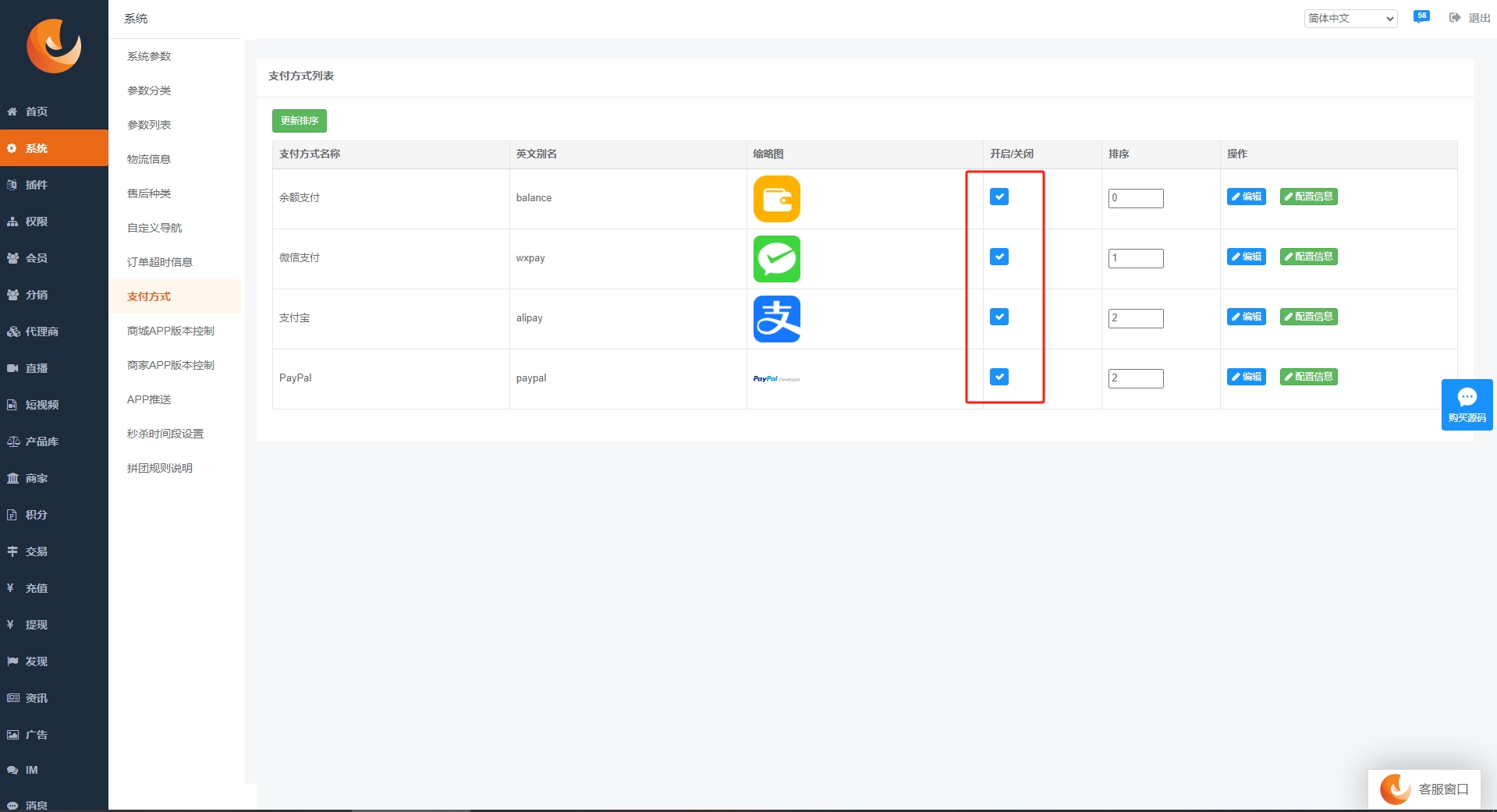The image size is (1497, 812).
Task: Toggle the 余额支付 enable checkbox
Action: click(x=999, y=197)
